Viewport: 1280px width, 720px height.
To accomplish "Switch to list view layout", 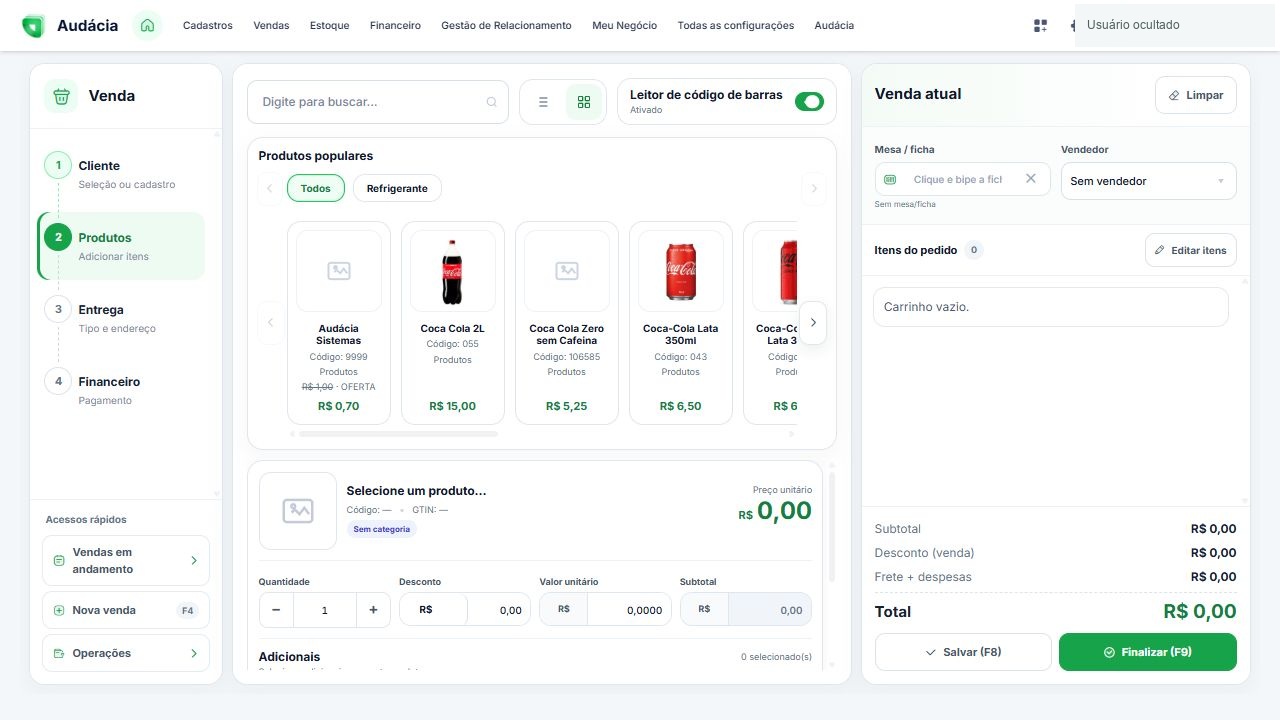I will (x=543, y=102).
